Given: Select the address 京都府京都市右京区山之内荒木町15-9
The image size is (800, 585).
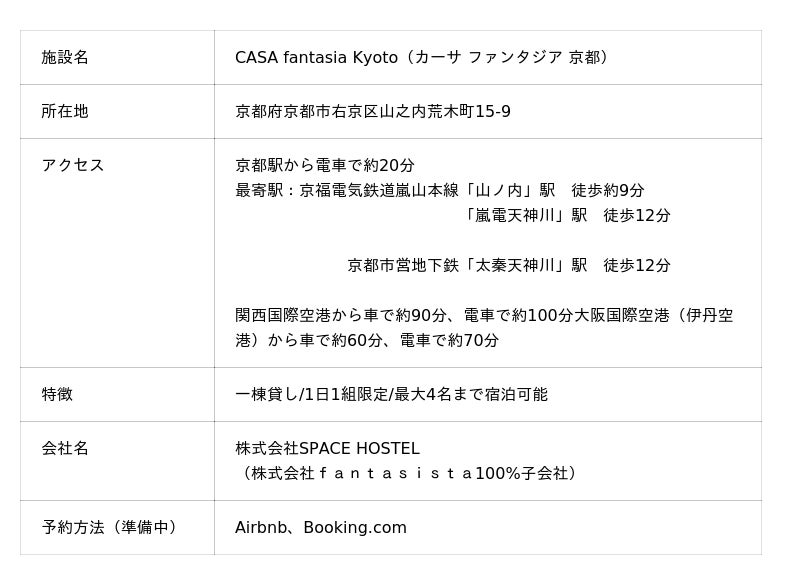Looking at the screenshot, I should (x=372, y=112).
